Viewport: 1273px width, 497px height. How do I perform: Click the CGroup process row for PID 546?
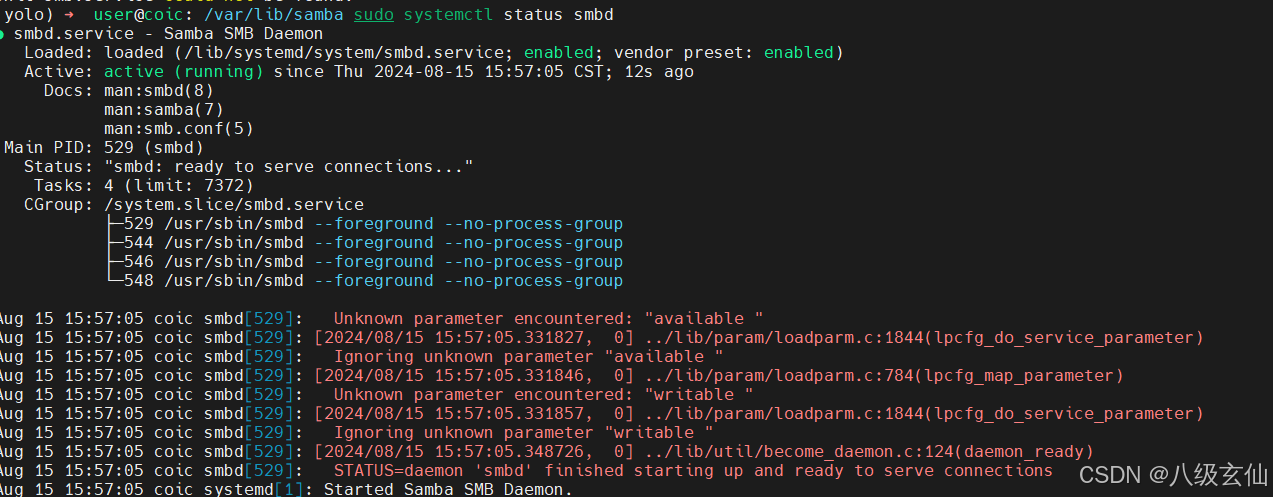(363, 262)
